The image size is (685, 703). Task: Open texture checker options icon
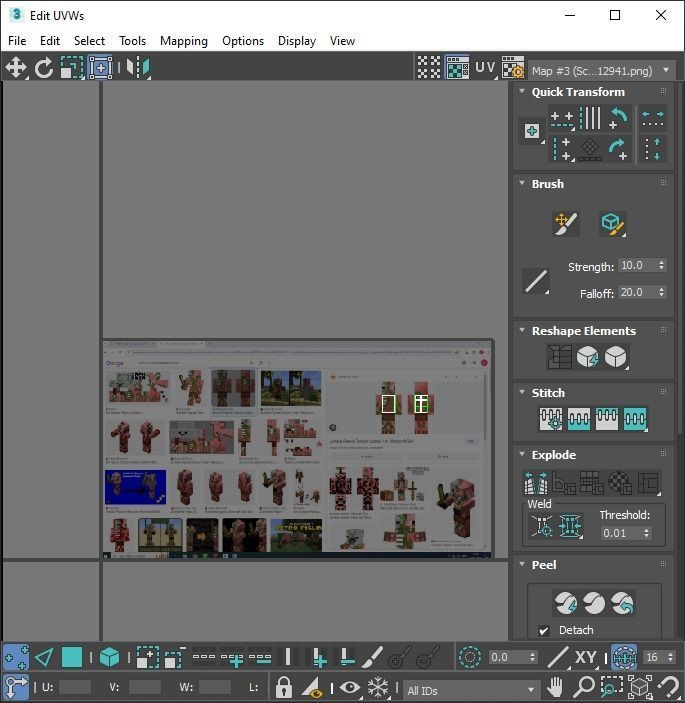coord(512,68)
